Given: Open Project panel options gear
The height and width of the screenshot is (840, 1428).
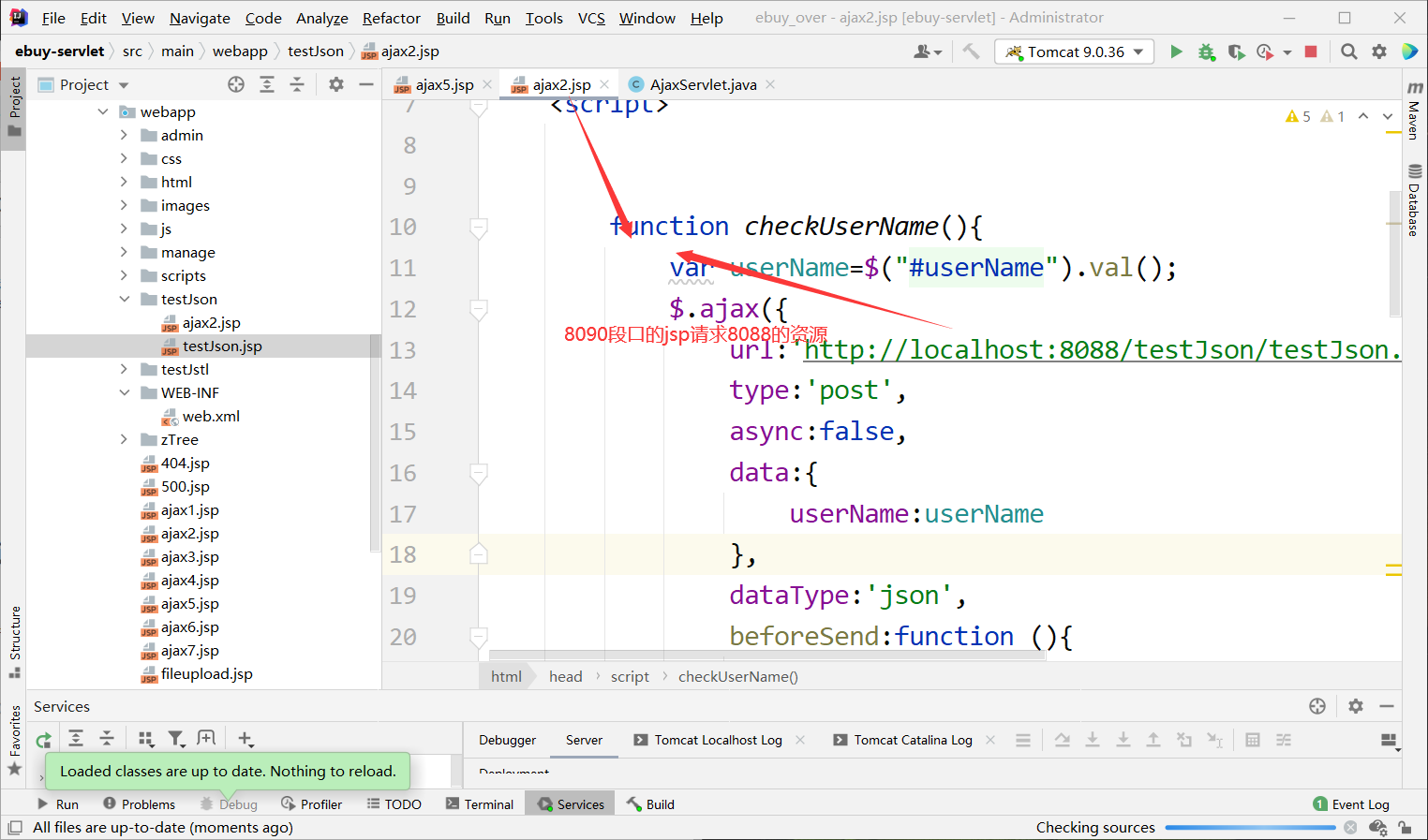Looking at the screenshot, I should (x=335, y=84).
